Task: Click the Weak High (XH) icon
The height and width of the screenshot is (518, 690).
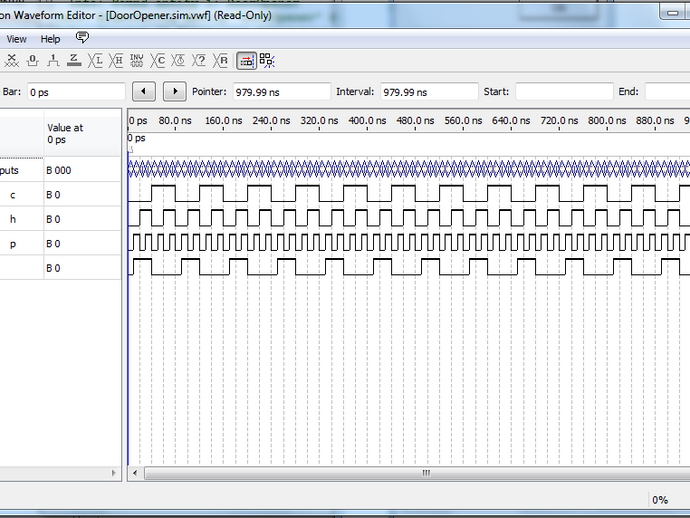Action: [116, 61]
